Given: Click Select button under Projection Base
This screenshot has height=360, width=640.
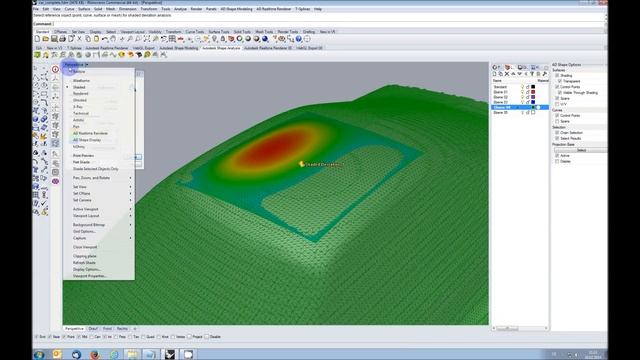Looking at the screenshot, I should (x=581, y=150).
